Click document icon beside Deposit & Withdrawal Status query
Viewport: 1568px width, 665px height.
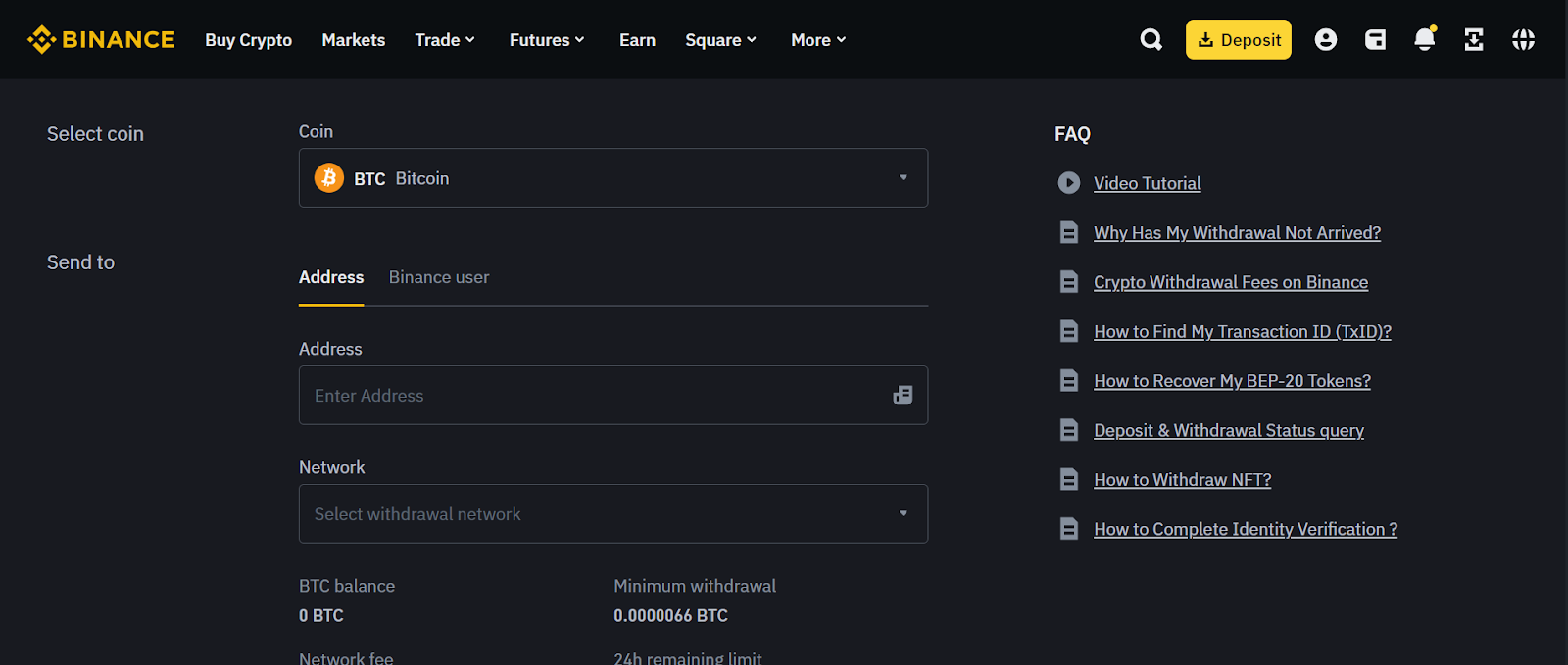tap(1069, 430)
